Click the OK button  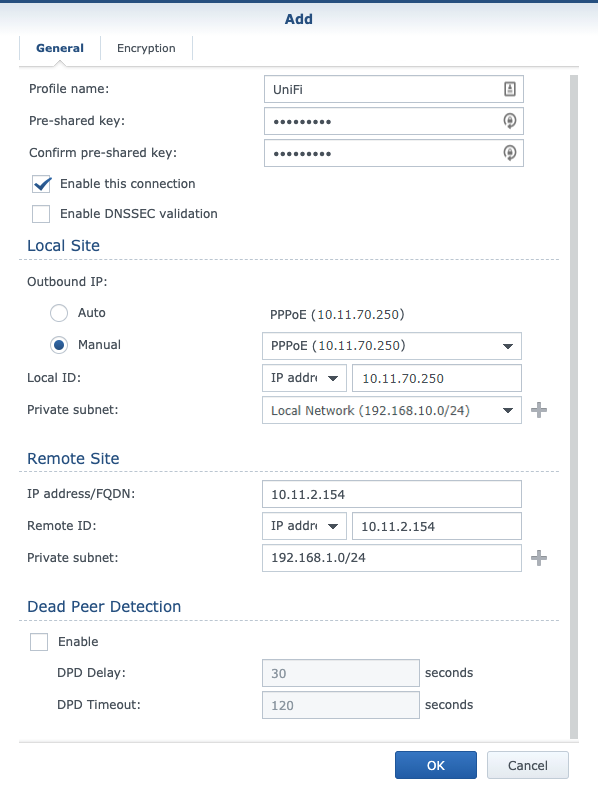436,765
